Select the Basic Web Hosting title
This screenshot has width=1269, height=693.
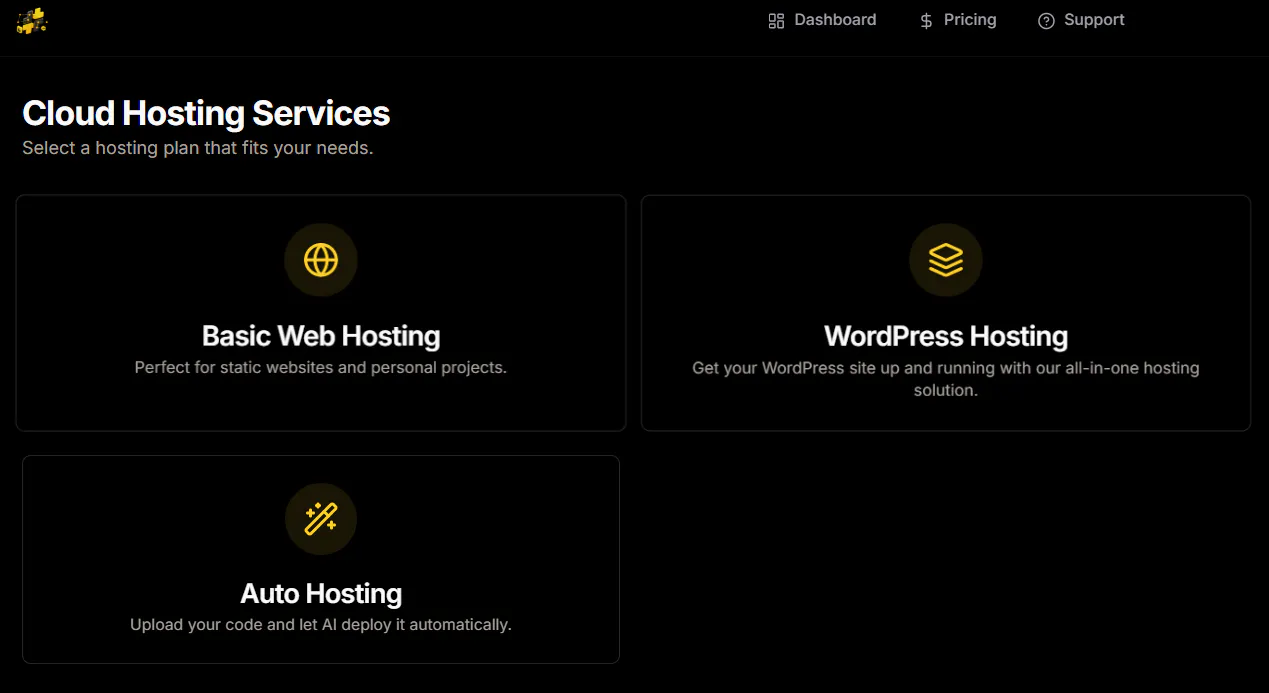(321, 335)
